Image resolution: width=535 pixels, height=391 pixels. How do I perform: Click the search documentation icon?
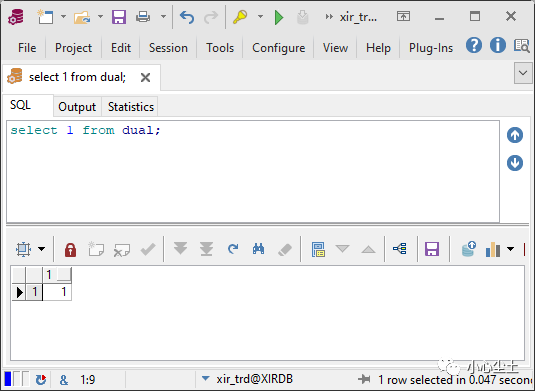coord(522,45)
